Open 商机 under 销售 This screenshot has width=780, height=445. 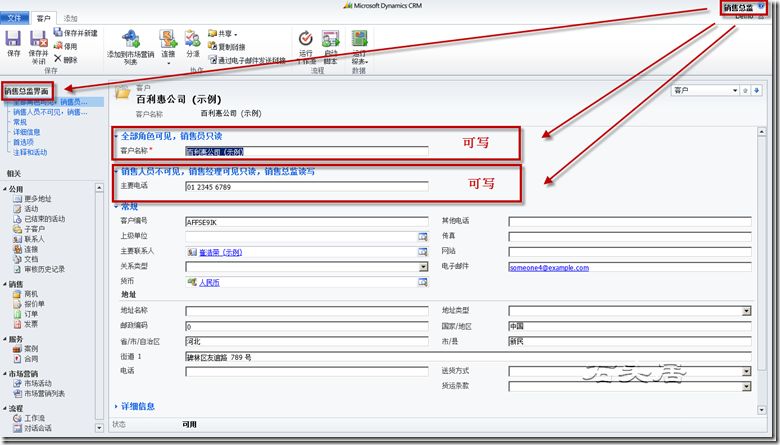click(x=26, y=294)
